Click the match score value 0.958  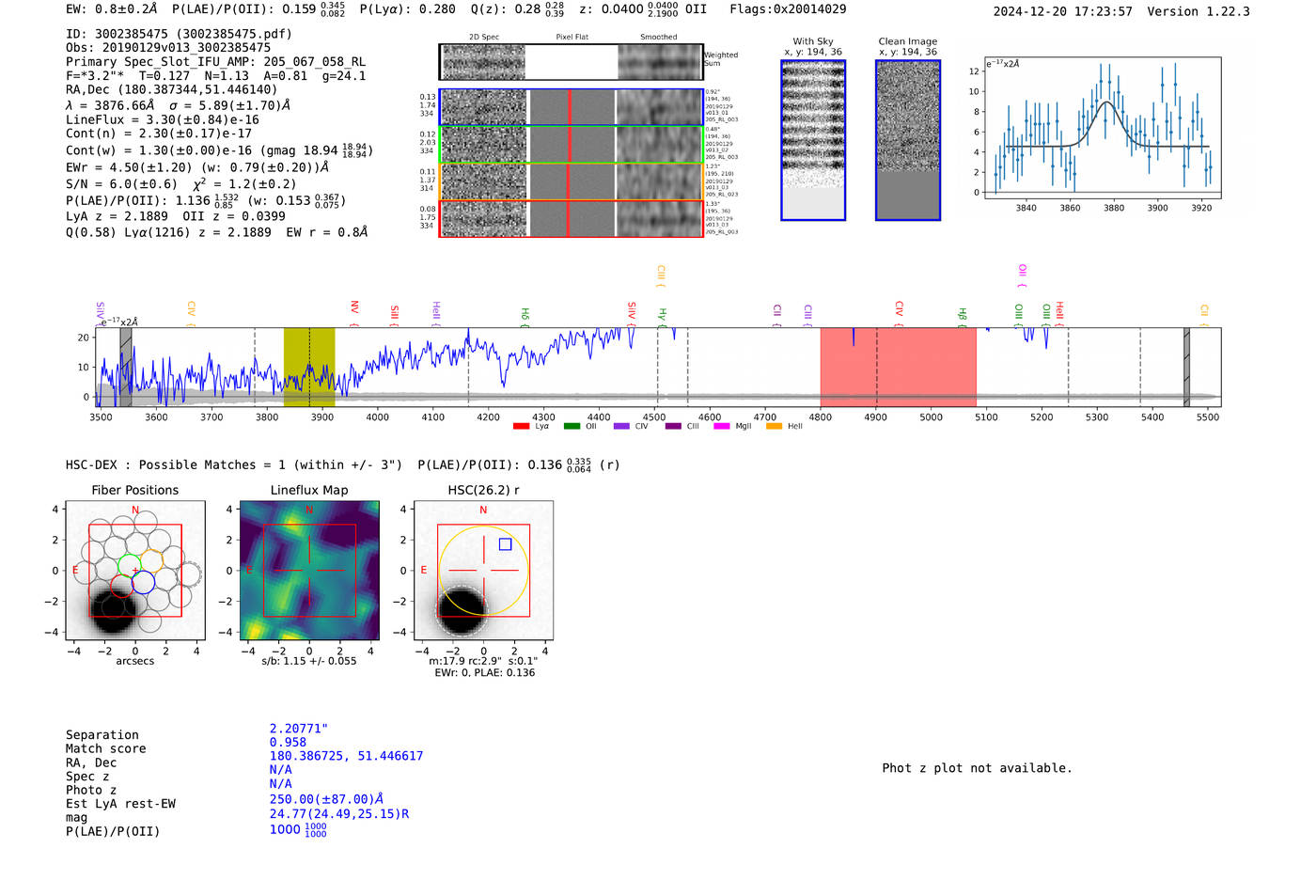pos(288,743)
